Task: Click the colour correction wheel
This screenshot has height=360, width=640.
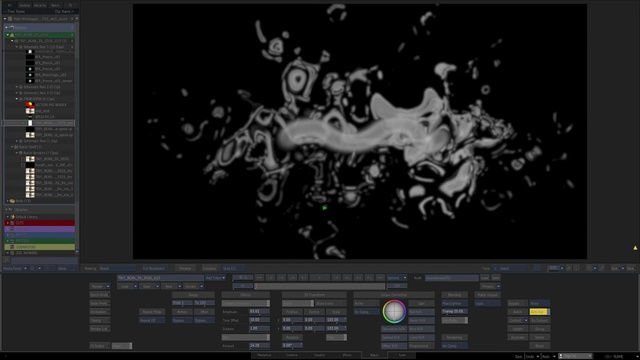Action: point(394,311)
